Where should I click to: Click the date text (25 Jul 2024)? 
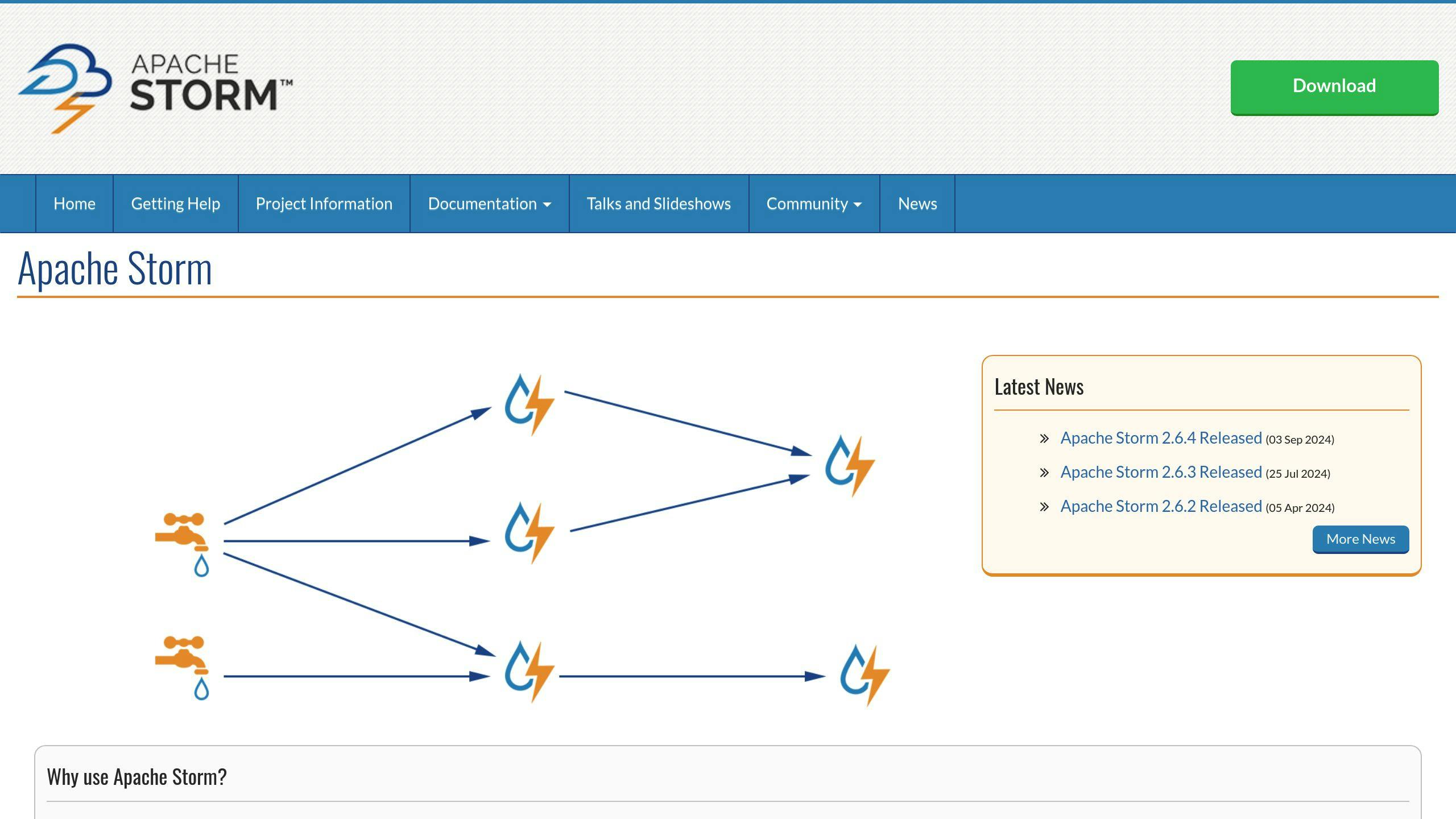coord(1298,474)
